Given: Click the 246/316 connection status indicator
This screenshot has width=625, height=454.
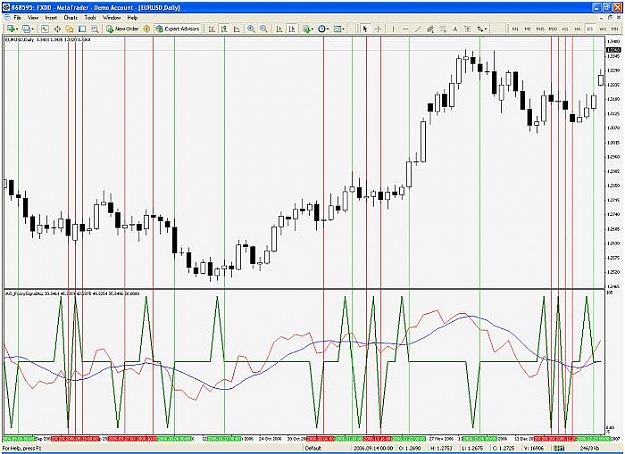Looking at the screenshot, I should point(591,448).
